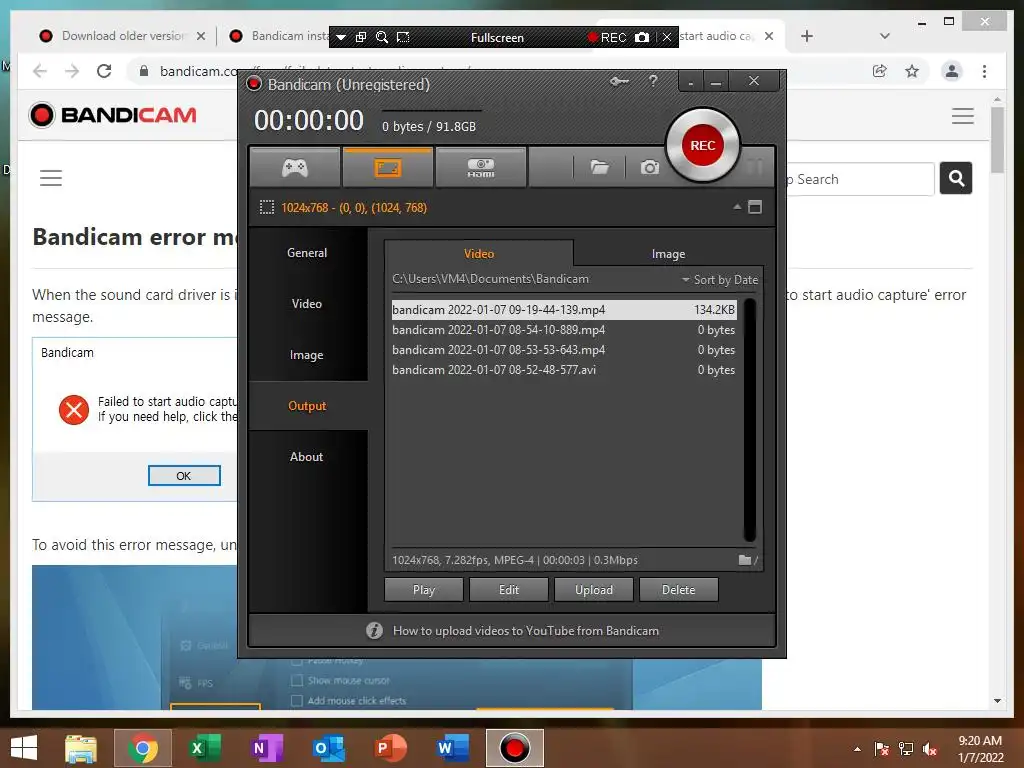Open the Sort by Date dropdown
Image resolution: width=1024 pixels, height=768 pixels.
click(720, 280)
